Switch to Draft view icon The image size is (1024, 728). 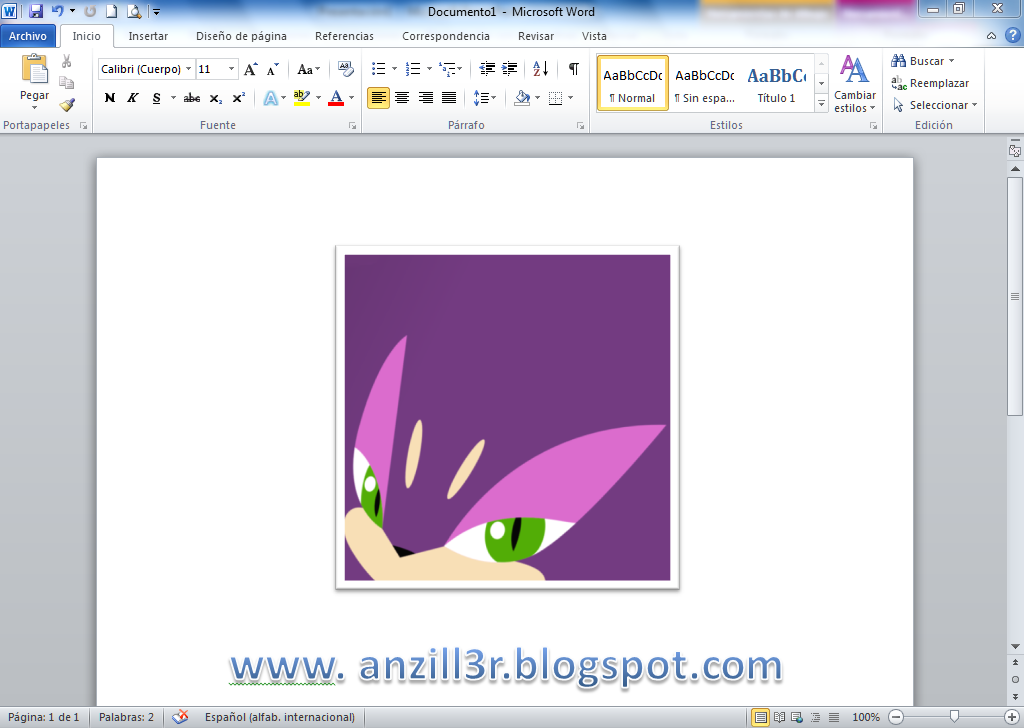(834, 717)
